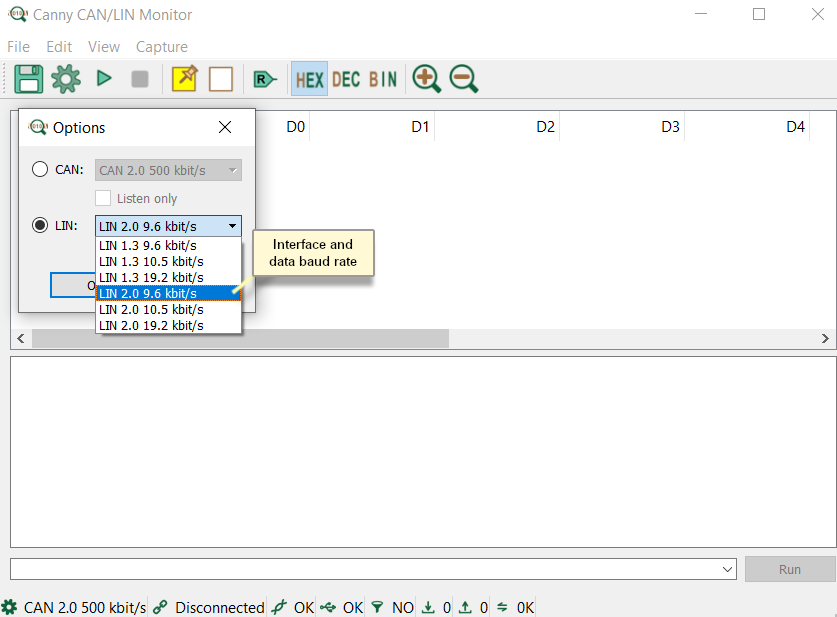Click the status bar upload sent icon
837x617 pixels.
click(465, 607)
